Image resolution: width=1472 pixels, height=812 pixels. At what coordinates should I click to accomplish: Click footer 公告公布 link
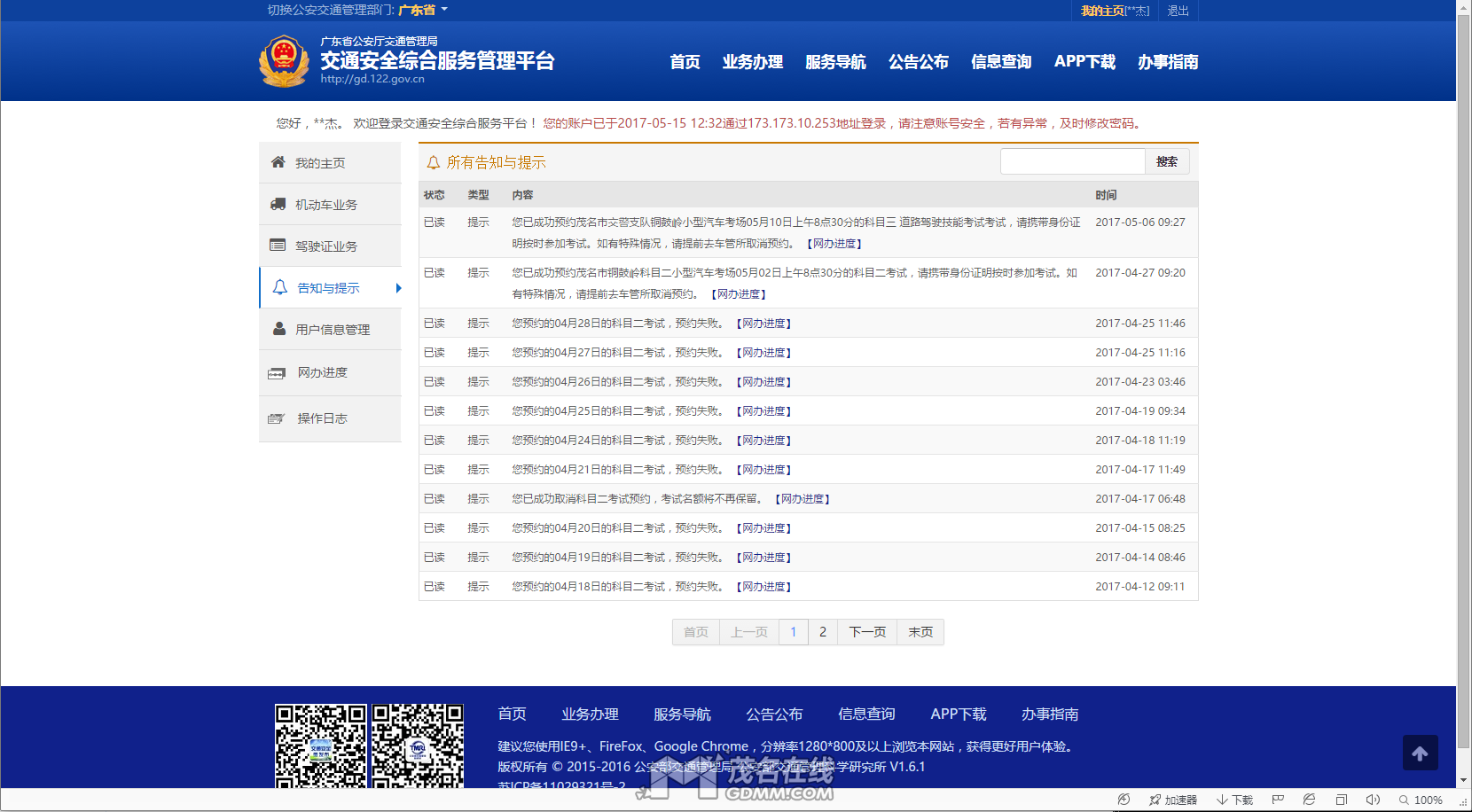click(774, 714)
